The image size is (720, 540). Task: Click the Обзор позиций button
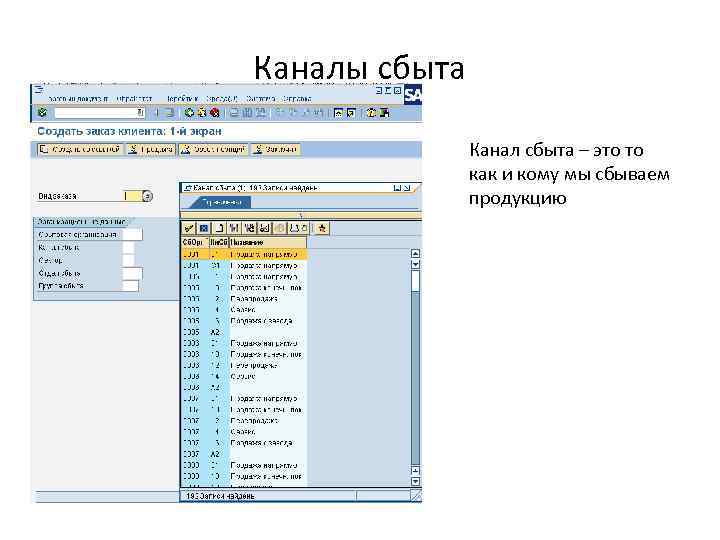click(213, 149)
